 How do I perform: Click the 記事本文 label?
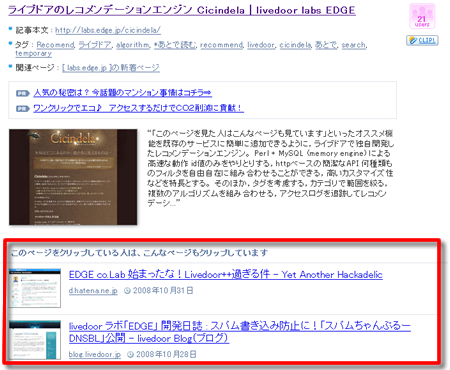(x=33, y=30)
